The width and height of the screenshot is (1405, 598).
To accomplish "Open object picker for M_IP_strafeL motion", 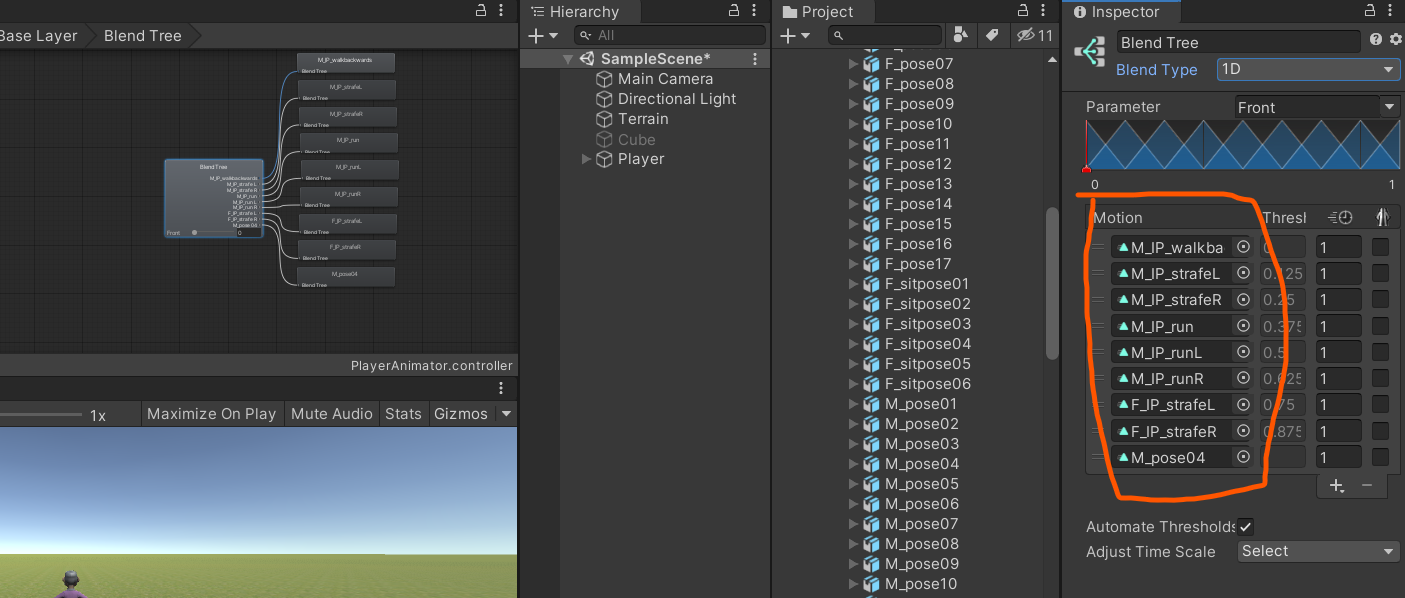I will [1244, 273].
